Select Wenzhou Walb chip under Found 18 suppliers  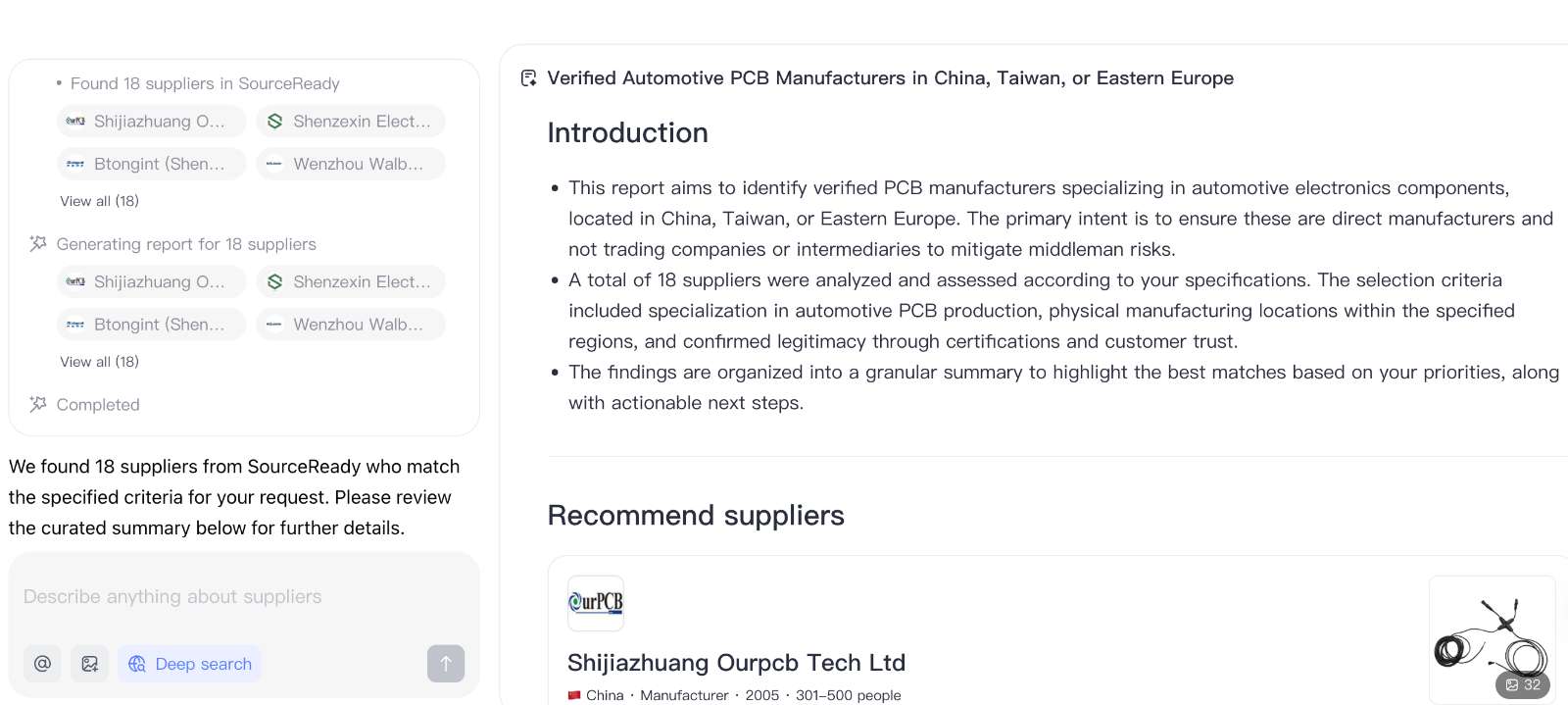pos(351,164)
